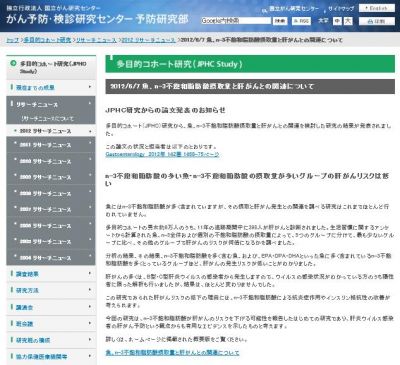Viewport: 400px width, 365px height.
Task: Expand the 現在までの成果 sidebar section arrow
Action: click(90, 87)
